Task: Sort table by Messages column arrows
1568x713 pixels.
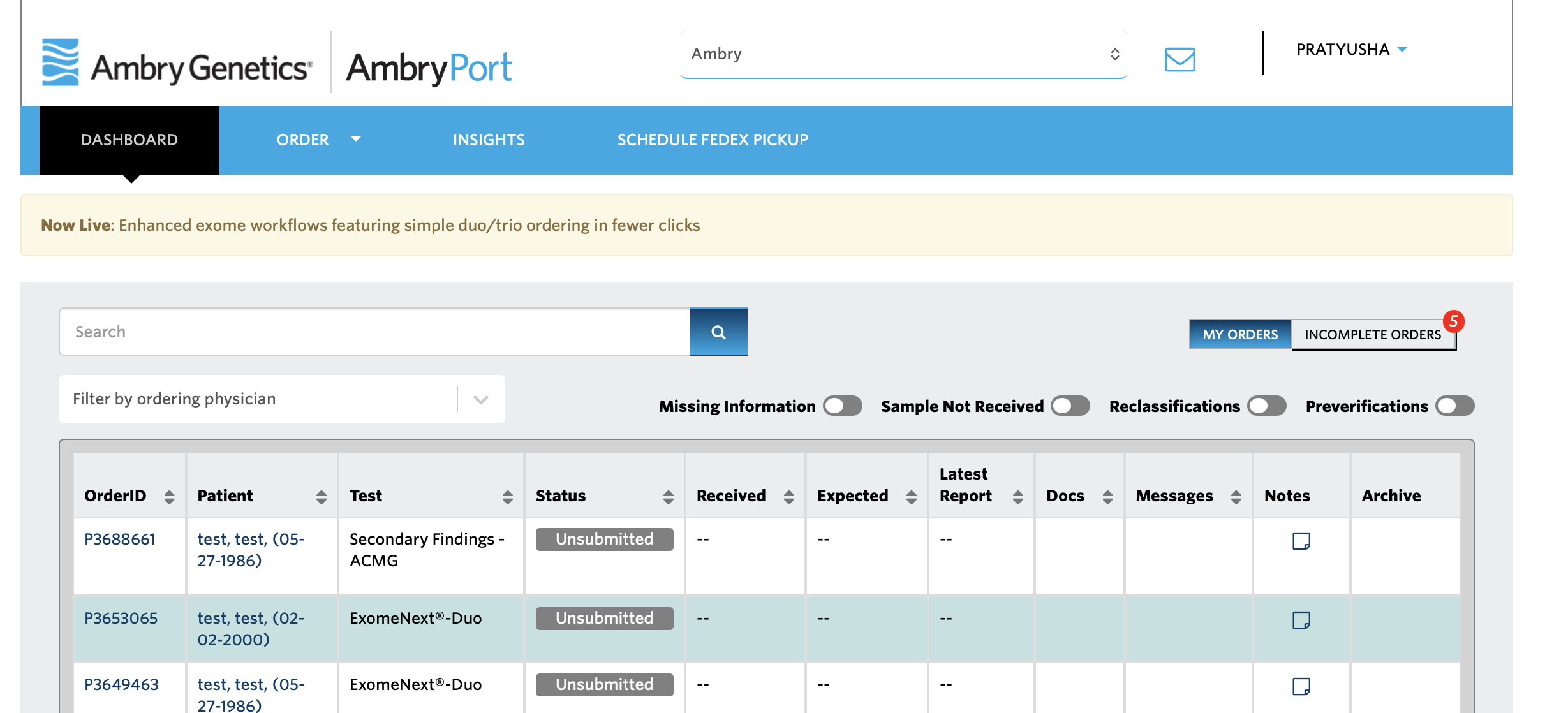Action: point(1236,497)
